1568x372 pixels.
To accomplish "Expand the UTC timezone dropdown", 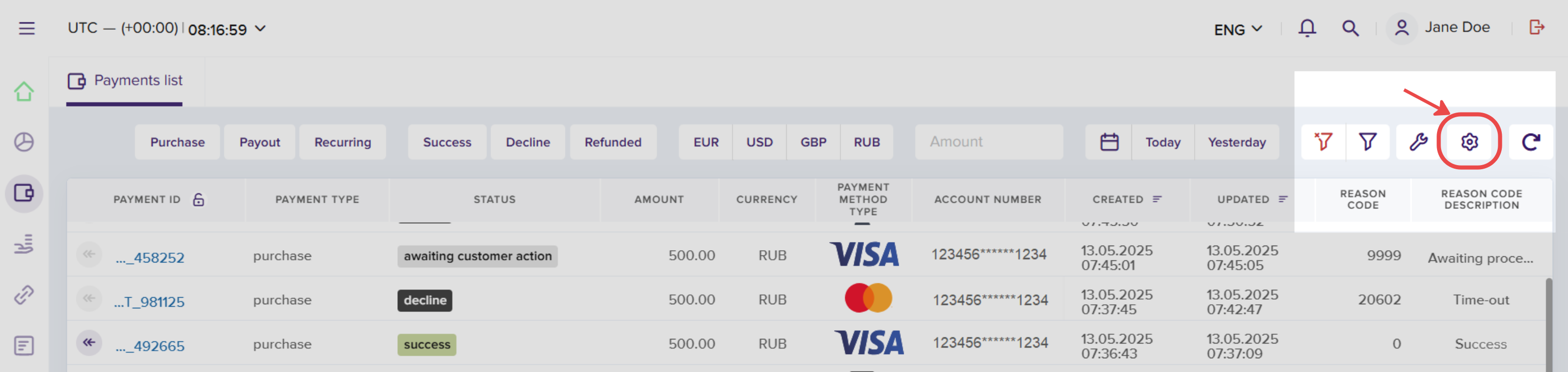I will pyautogui.click(x=260, y=29).
